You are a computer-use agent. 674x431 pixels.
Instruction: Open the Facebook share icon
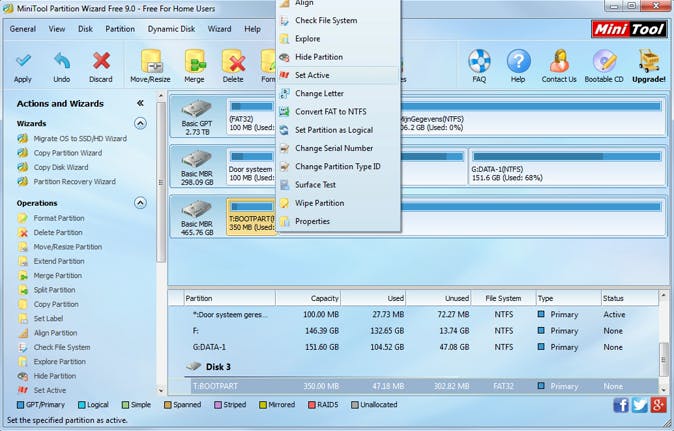click(x=621, y=405)
